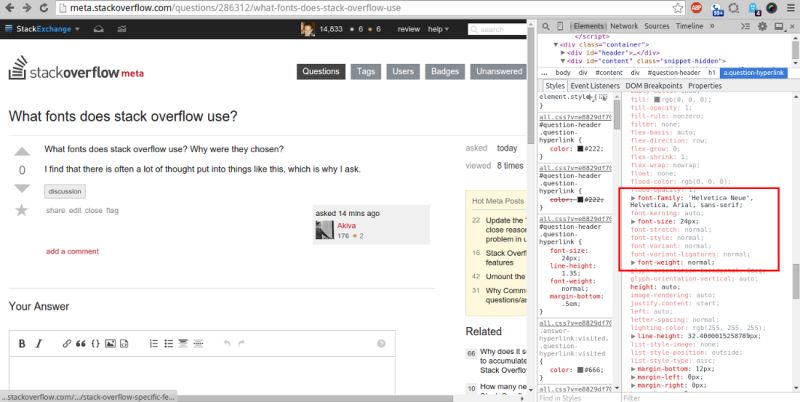Go back with the browser back arrow
800x402 pixels.
[10, 8]
